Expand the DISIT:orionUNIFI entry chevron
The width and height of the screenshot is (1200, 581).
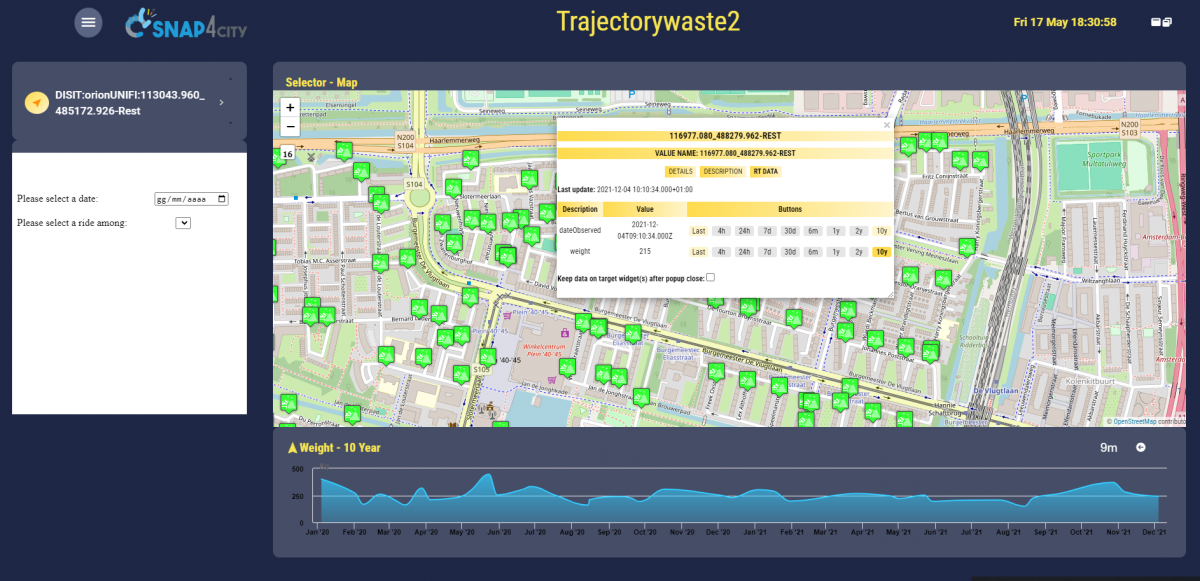coord(221,103)
